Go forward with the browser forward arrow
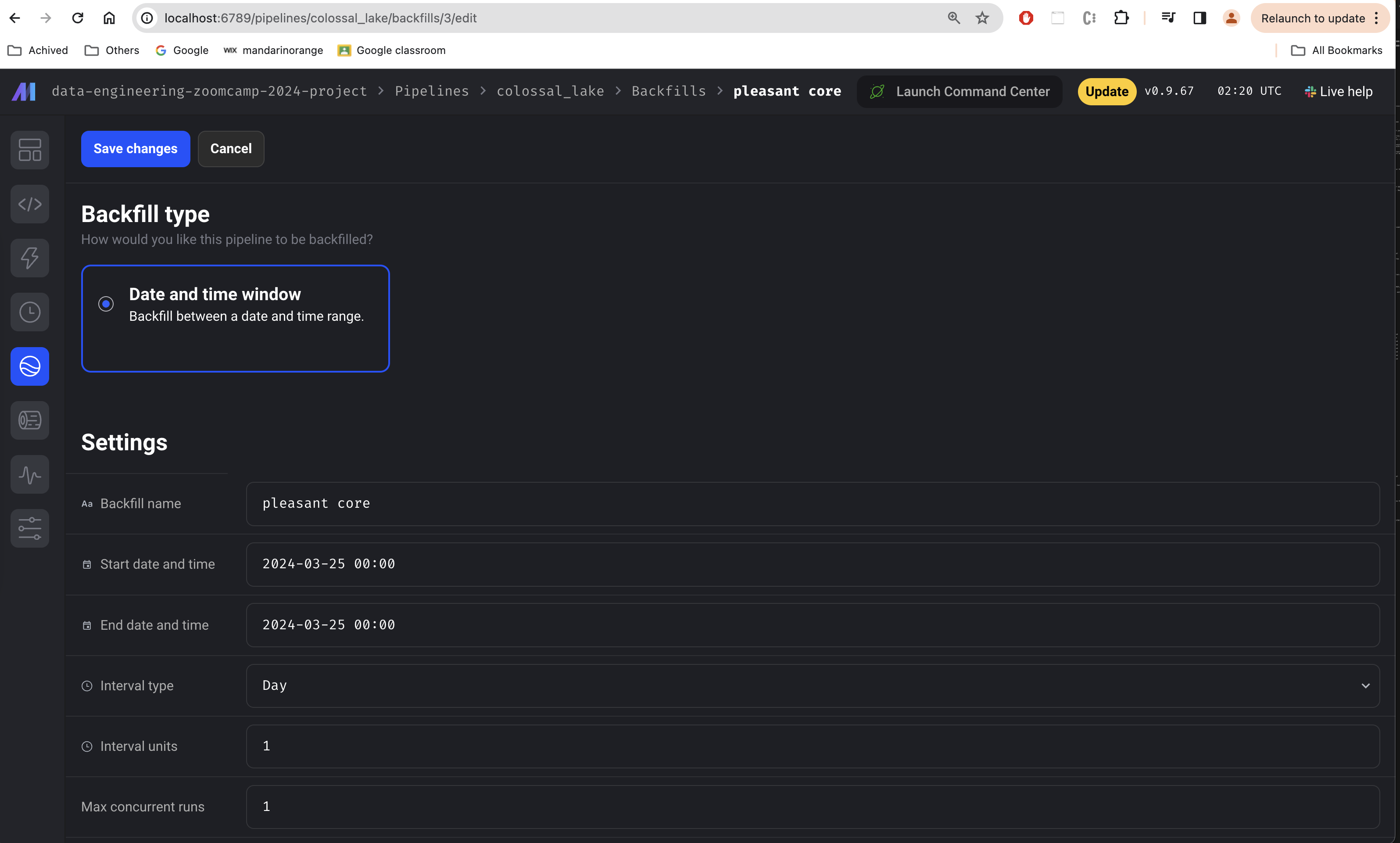1400x843 pixels. pos(46,18)
